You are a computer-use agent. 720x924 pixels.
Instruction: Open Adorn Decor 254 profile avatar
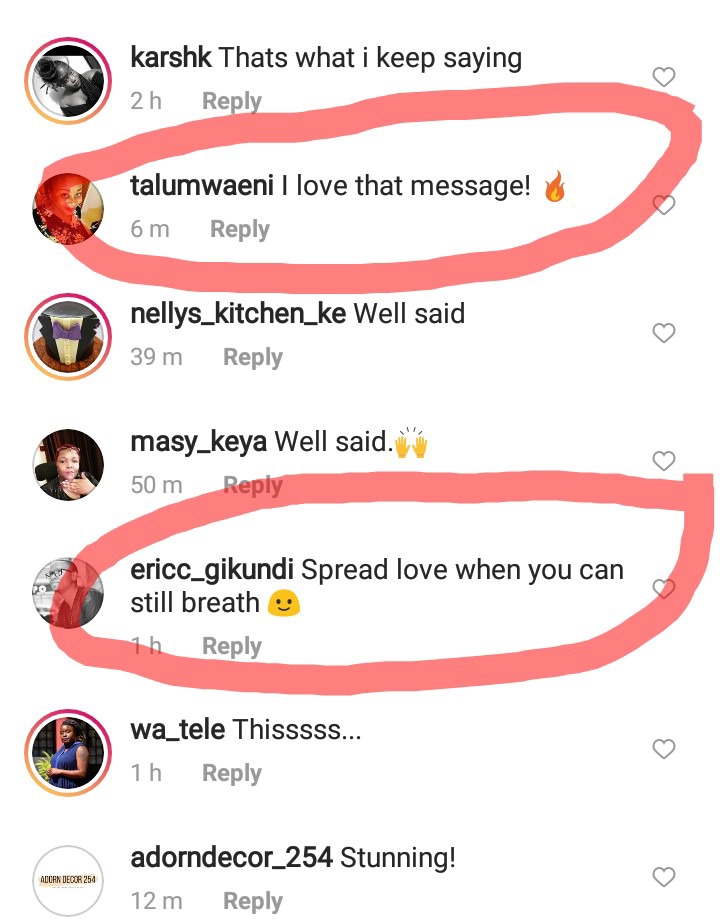click(x=68, y=880)
